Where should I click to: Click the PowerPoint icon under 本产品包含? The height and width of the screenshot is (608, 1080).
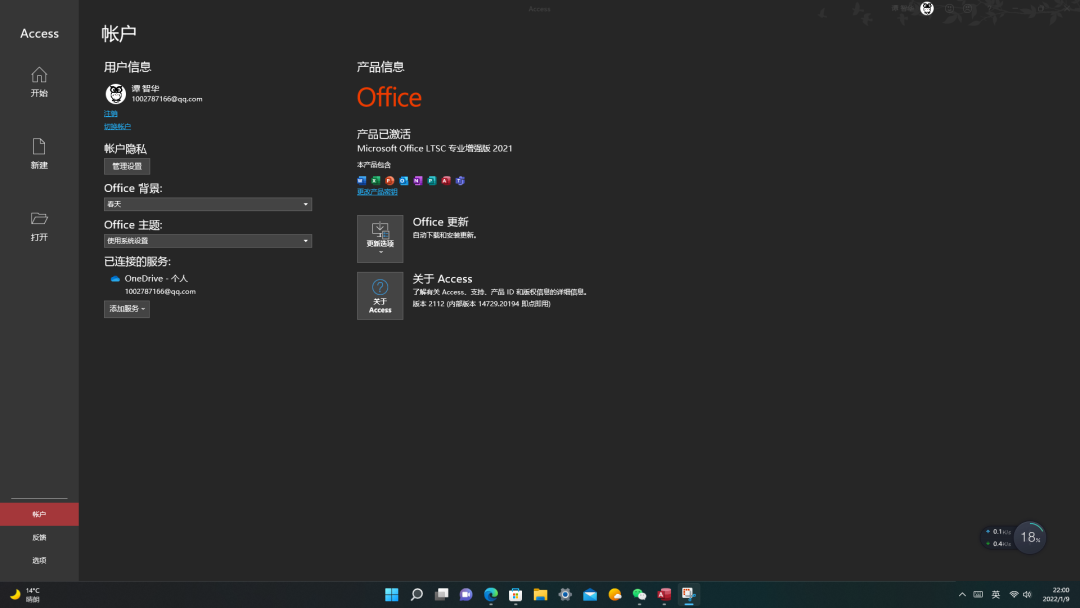pyautogui.click(x=389, y=181)
